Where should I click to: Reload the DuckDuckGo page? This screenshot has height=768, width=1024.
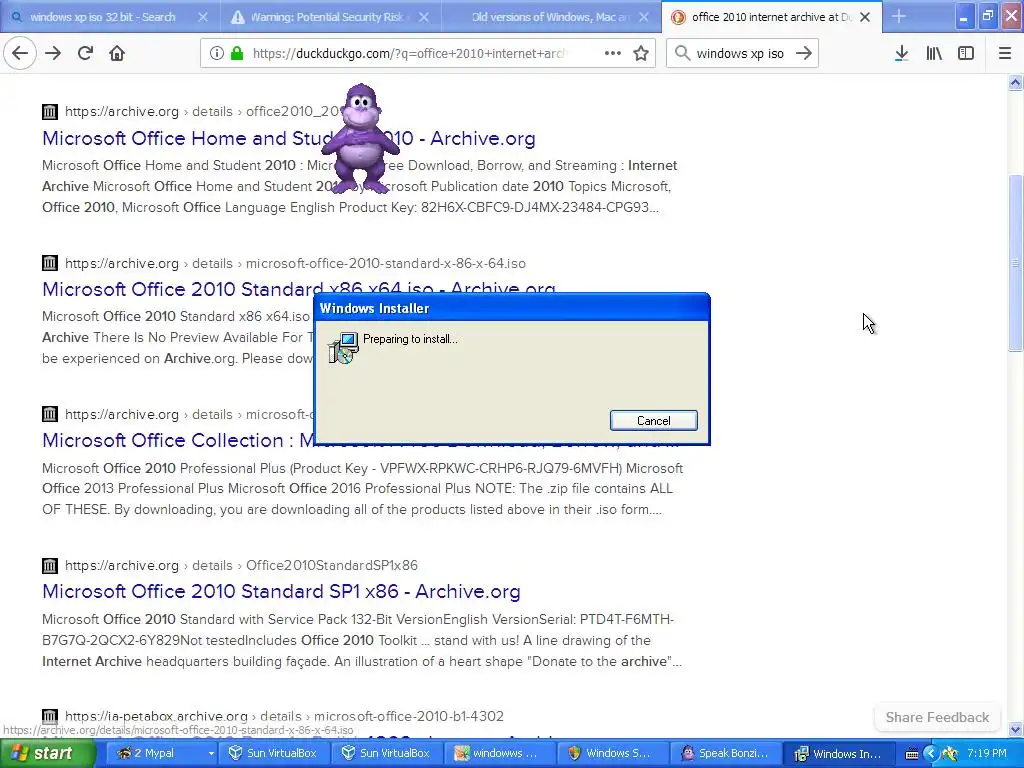tap(85, 53)
